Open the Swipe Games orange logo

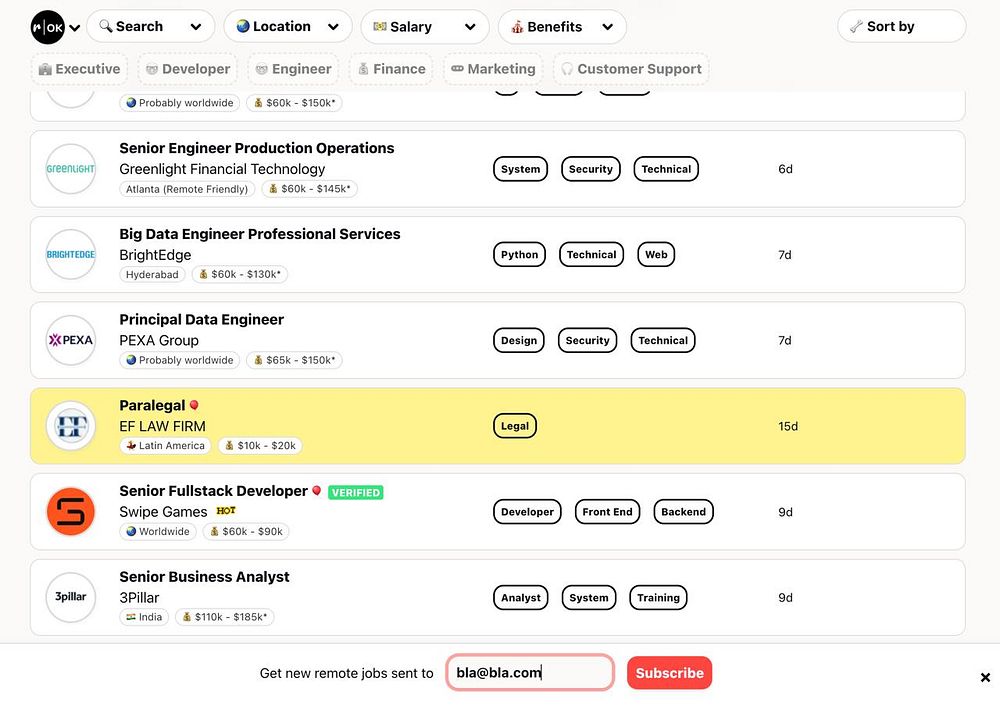(71, 512)
